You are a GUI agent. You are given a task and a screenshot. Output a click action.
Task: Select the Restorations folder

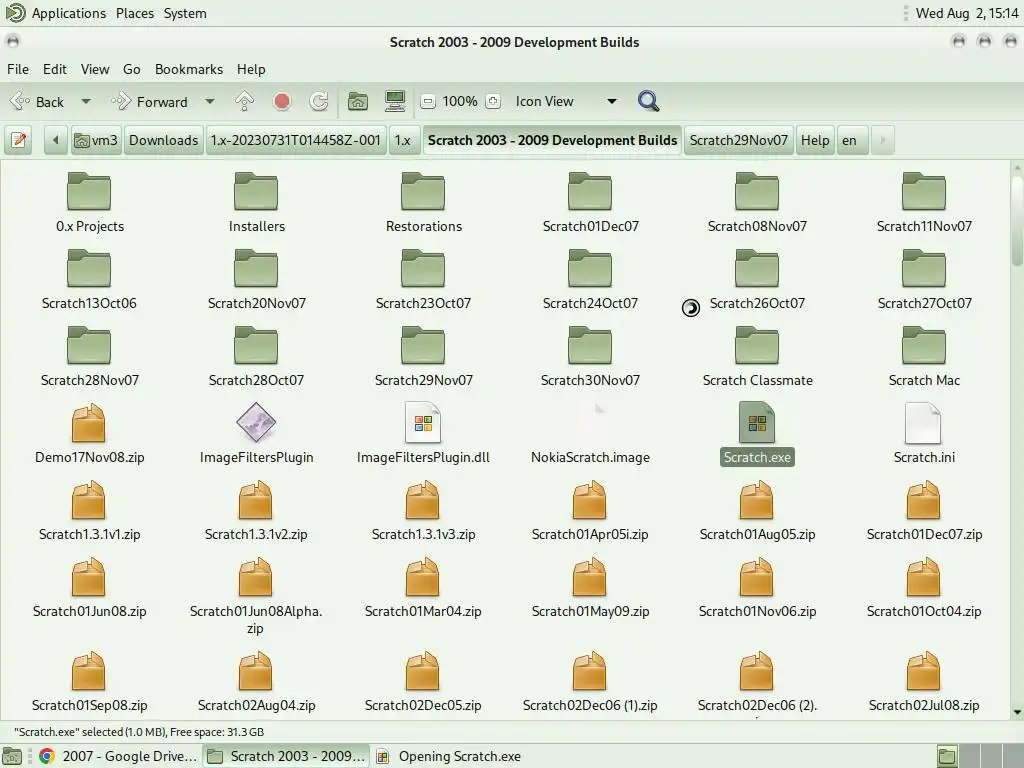click(423, 202)
